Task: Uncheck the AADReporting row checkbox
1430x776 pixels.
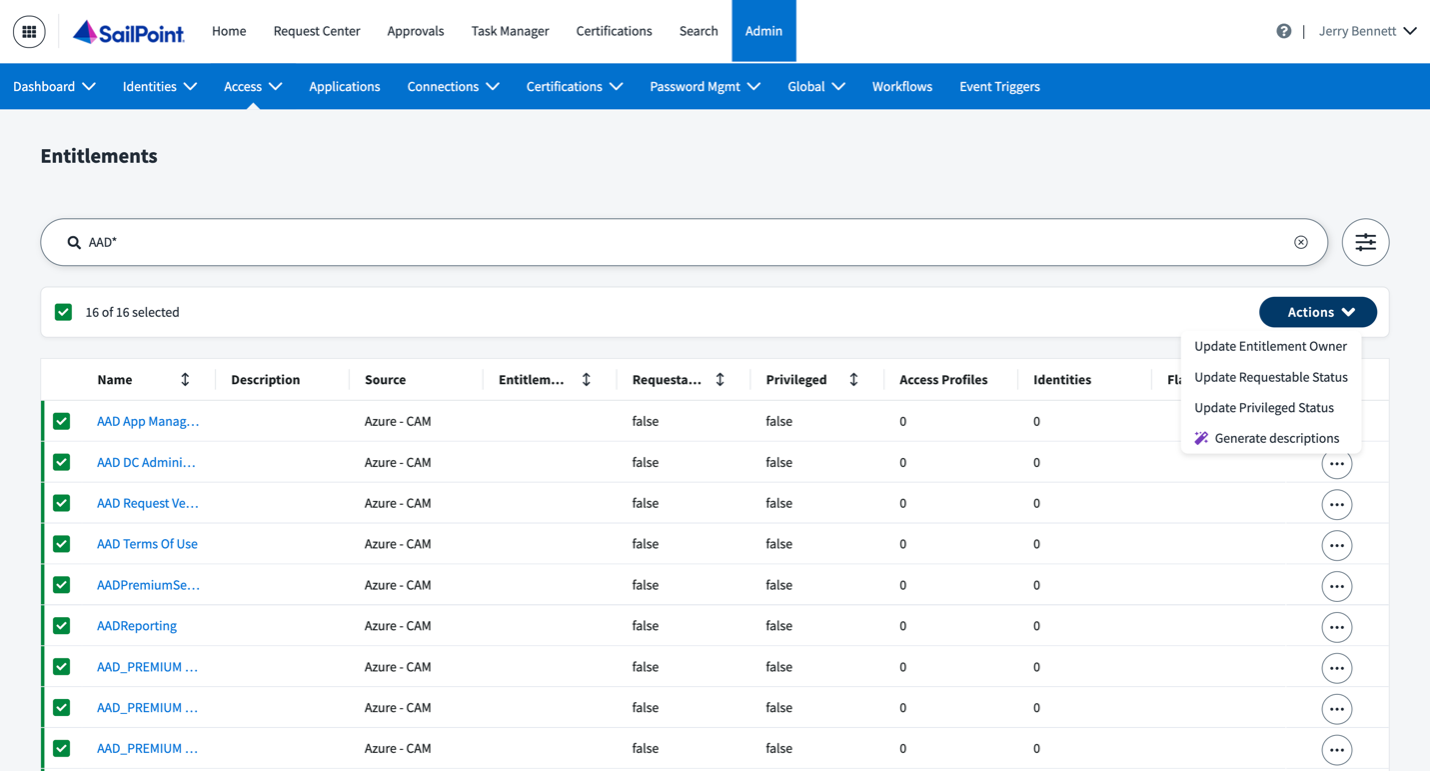Action: (x=61, y=625)
